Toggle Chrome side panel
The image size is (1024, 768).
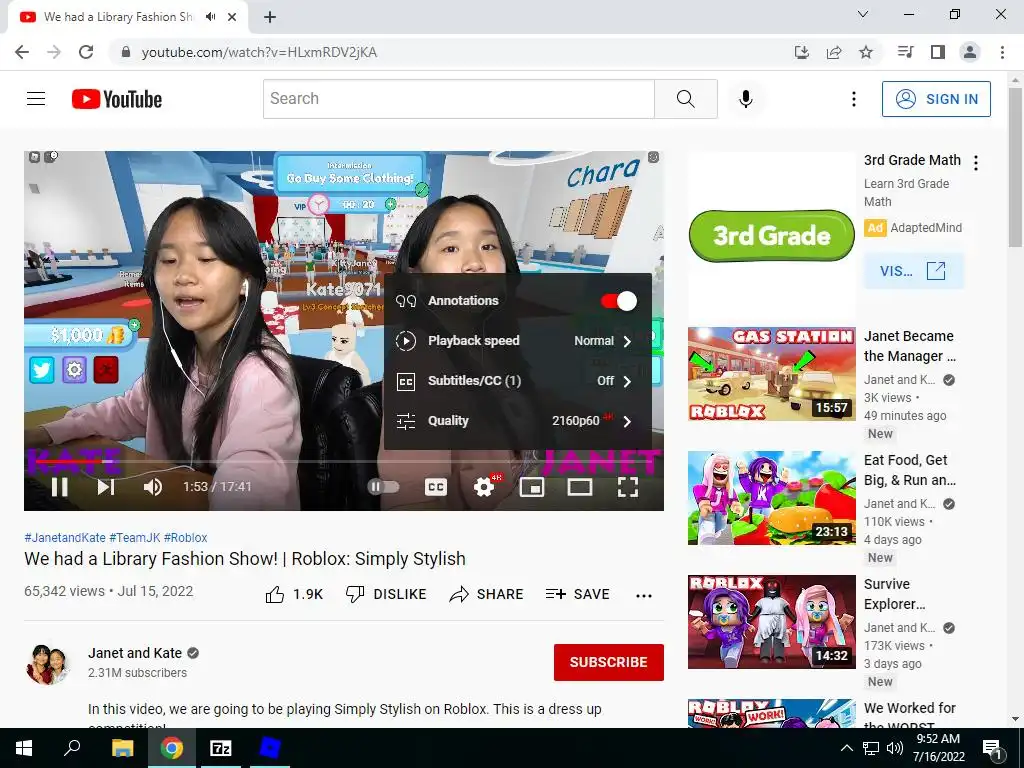(938, 52)
